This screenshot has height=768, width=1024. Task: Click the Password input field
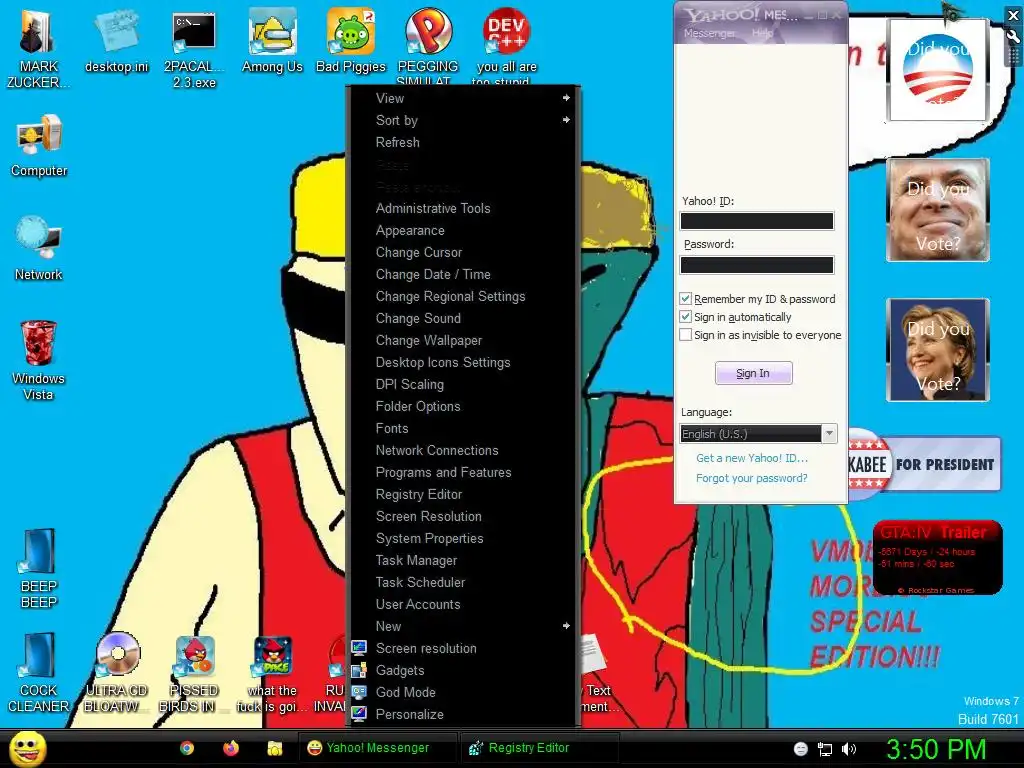point(757,264)
